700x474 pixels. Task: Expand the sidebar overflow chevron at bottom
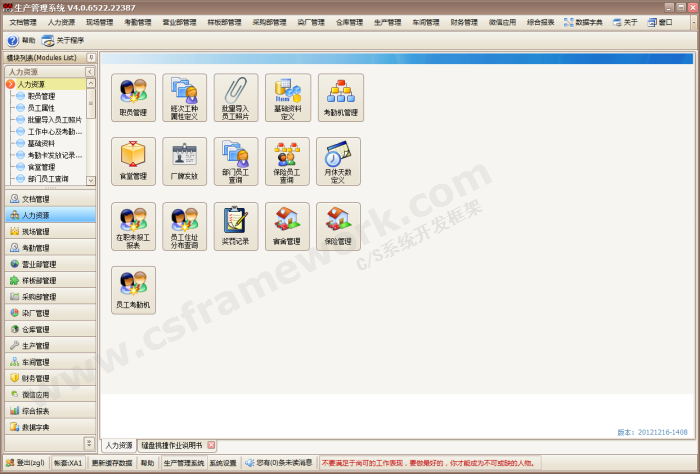[89, 442]
